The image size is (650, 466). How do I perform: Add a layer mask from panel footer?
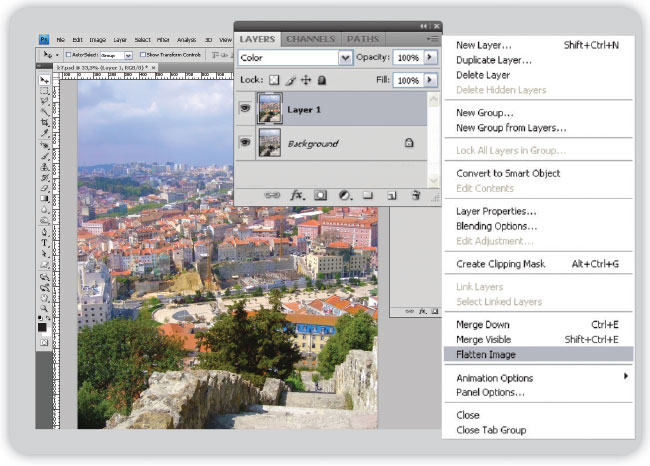[x=321, y=195]
